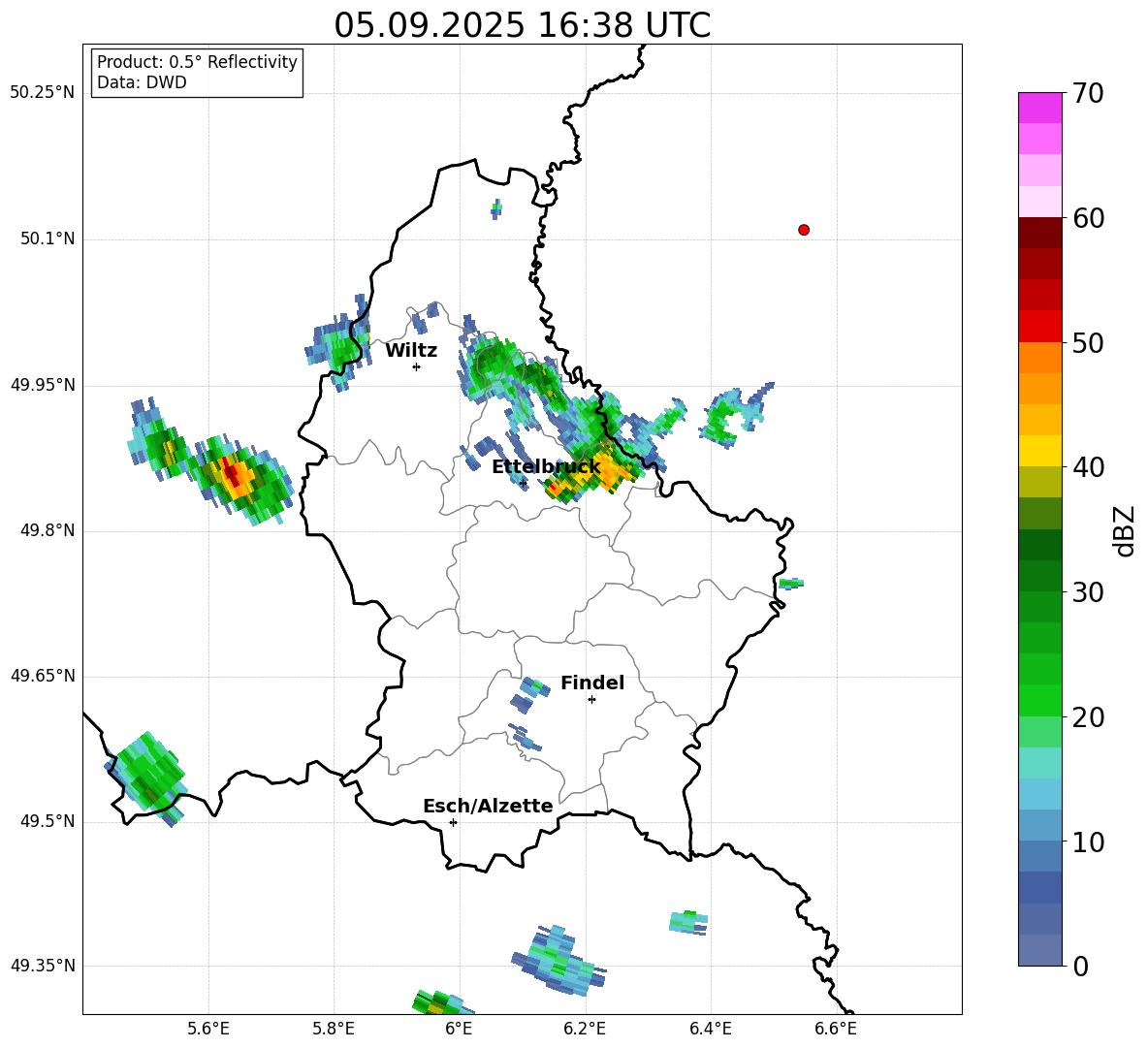1148x1048 pixels.
Task: Click the green echo at the southwest border
Action: [x=147, y=778]
